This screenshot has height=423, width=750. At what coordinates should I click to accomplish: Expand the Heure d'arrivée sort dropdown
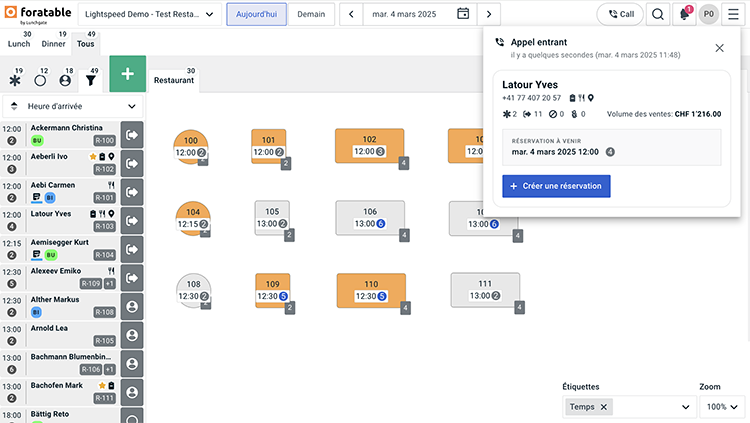pyautogui.click(x=72, y=106)
